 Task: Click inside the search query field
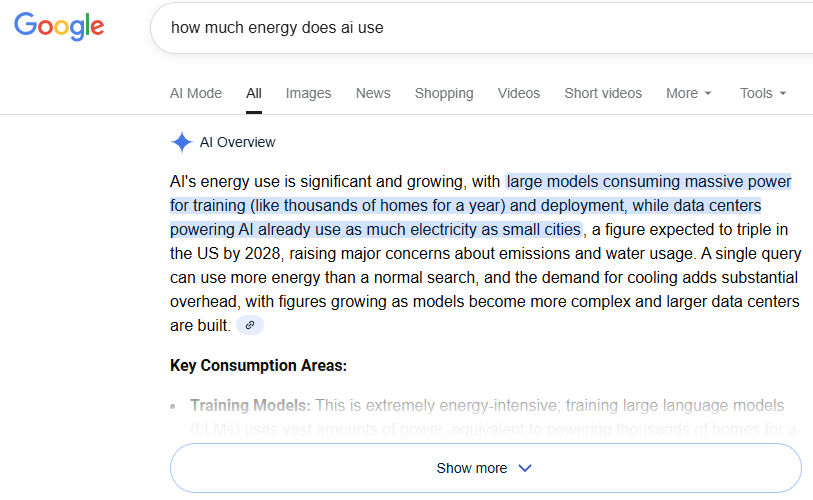click(450, 28)
